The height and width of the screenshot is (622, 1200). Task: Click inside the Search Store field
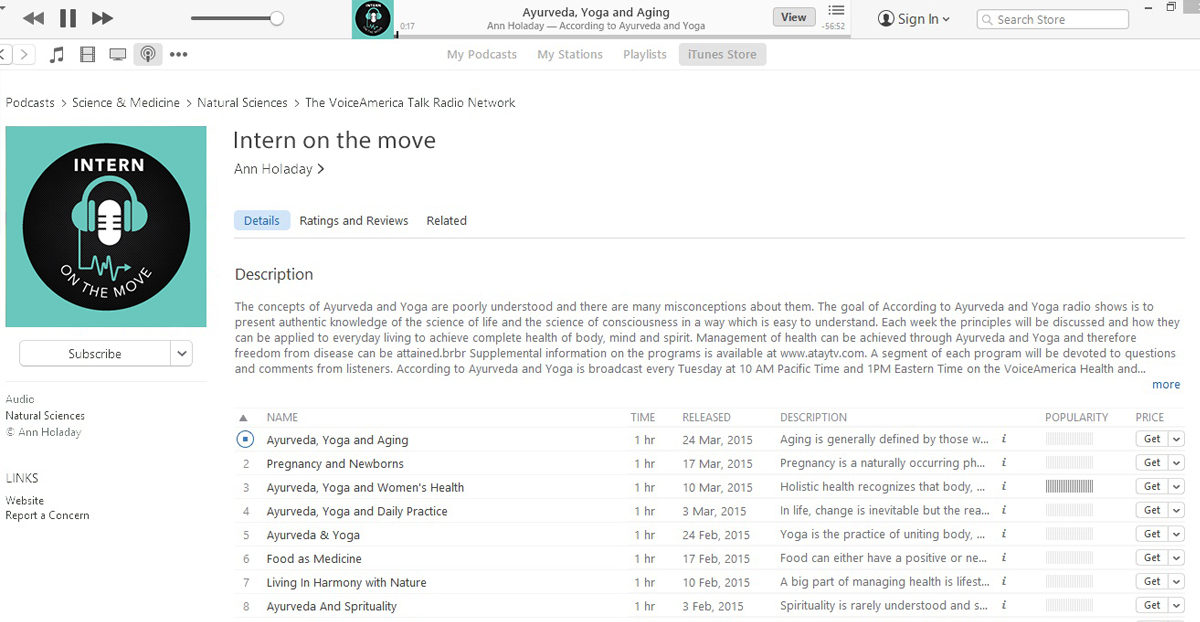click(x=1052, y=19)
